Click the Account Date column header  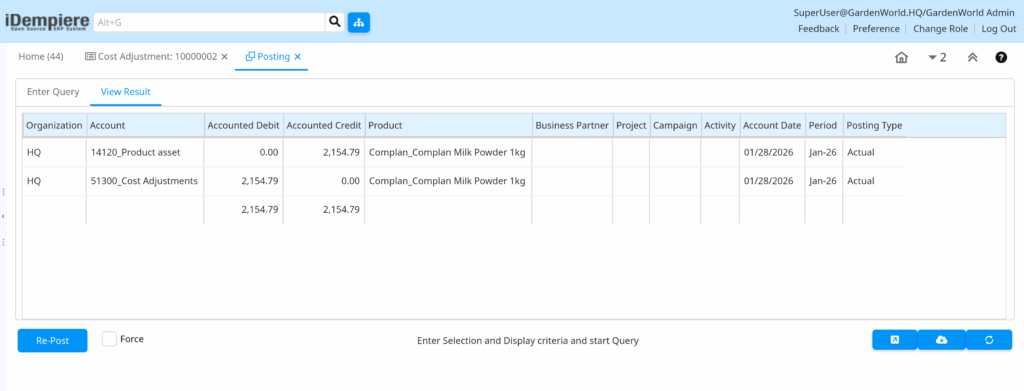(772, 125)
